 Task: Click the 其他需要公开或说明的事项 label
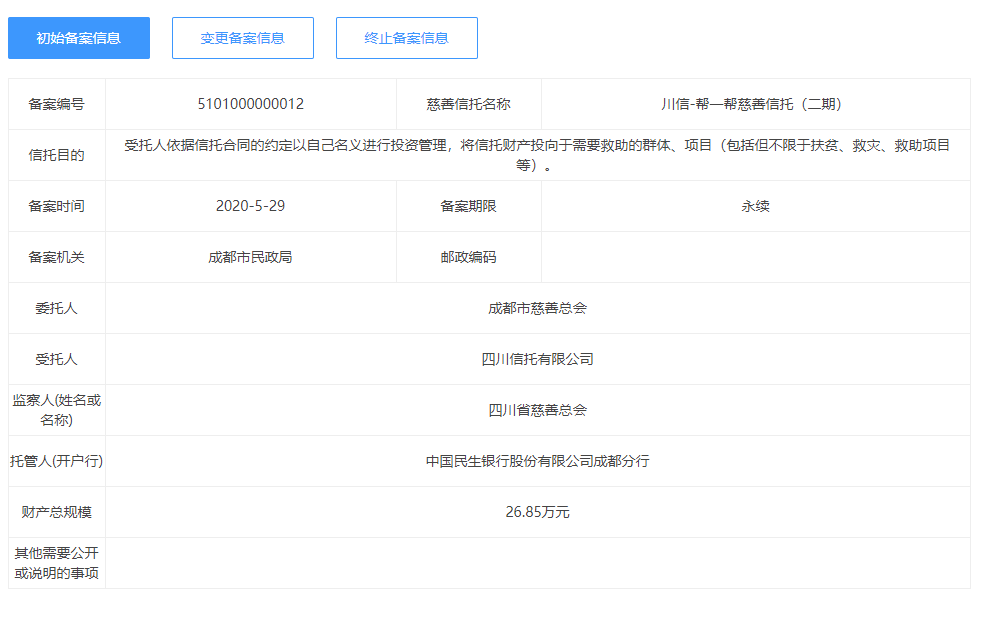tap(57, 563)
